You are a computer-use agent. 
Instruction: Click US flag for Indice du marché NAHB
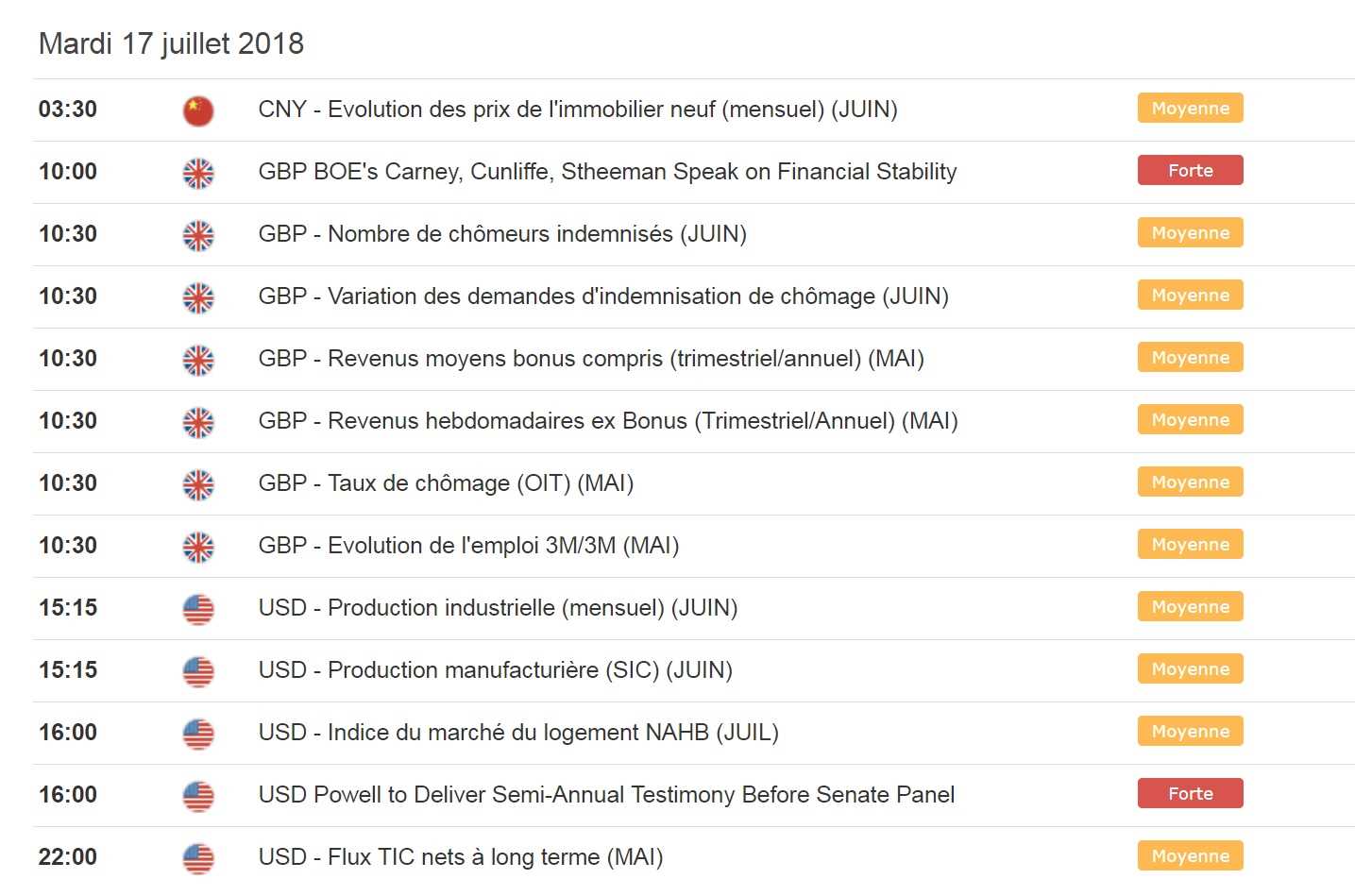coord(198,734)
